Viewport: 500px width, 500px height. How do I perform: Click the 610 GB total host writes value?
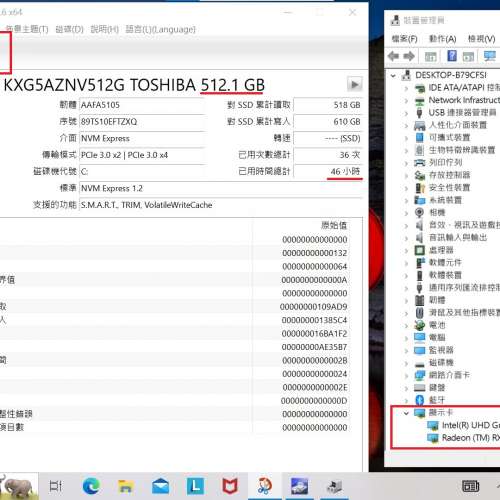(x=328, y=122)
